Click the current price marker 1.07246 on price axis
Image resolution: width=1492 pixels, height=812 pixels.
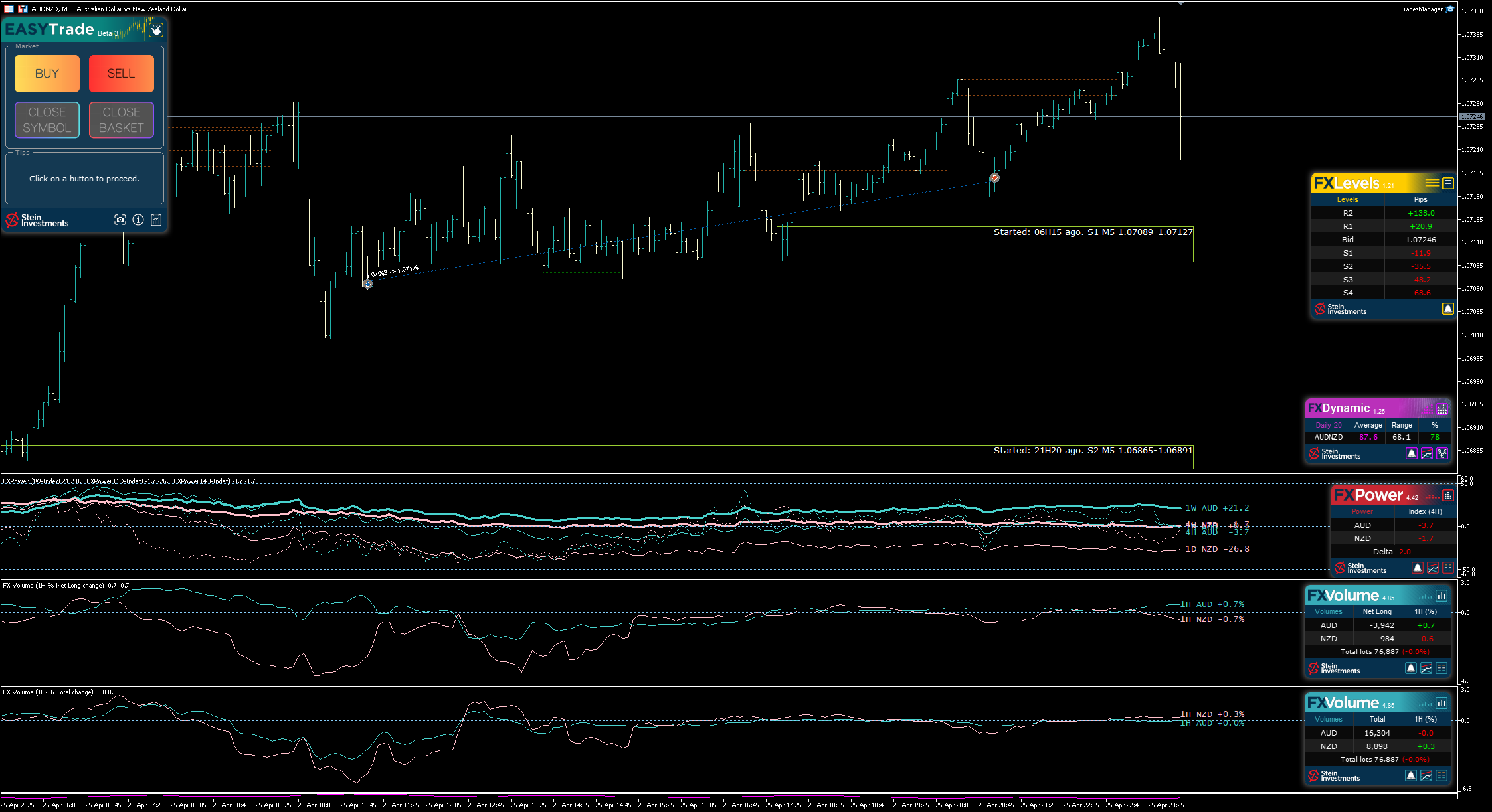(x=1471, y=117)
